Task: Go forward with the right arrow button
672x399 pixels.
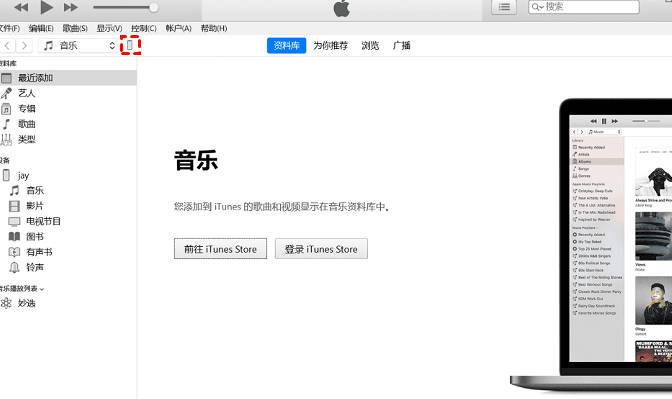Action: [x=24, y=45]
